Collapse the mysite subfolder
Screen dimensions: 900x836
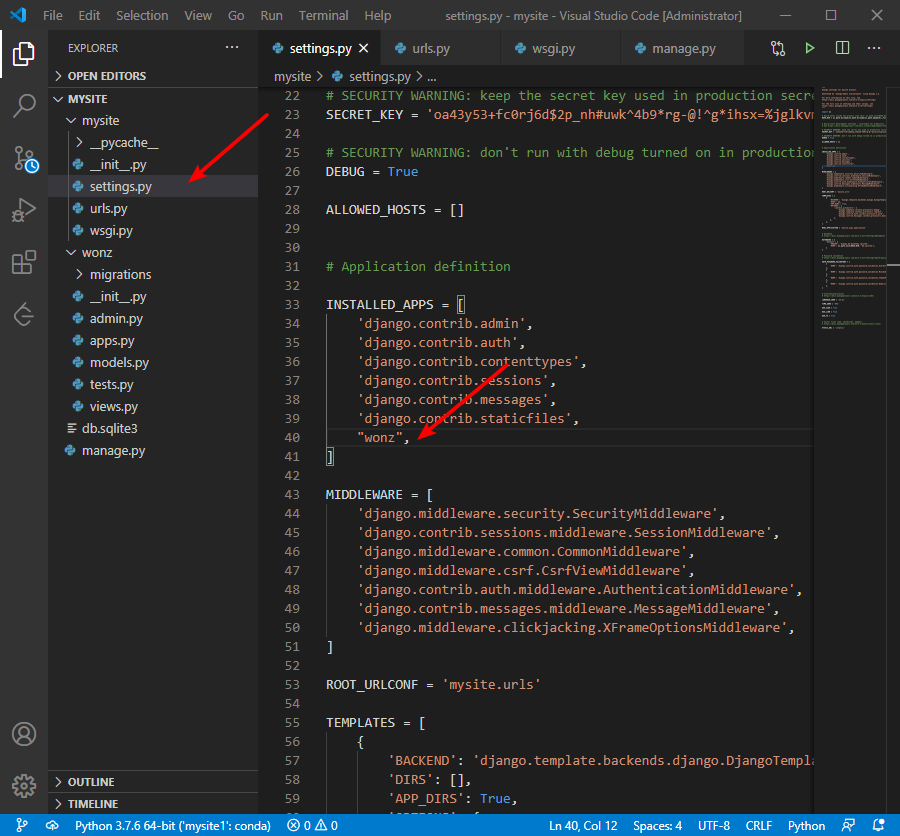click(x=153, y=121)
